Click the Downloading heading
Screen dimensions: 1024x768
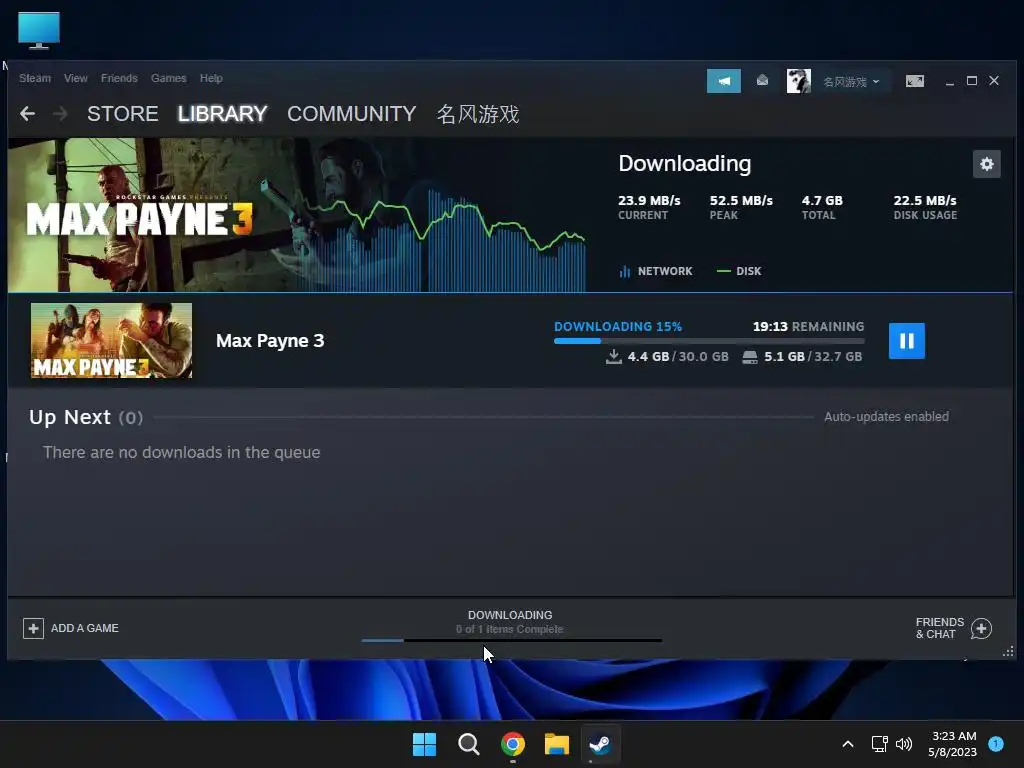(x=684, y=163)
